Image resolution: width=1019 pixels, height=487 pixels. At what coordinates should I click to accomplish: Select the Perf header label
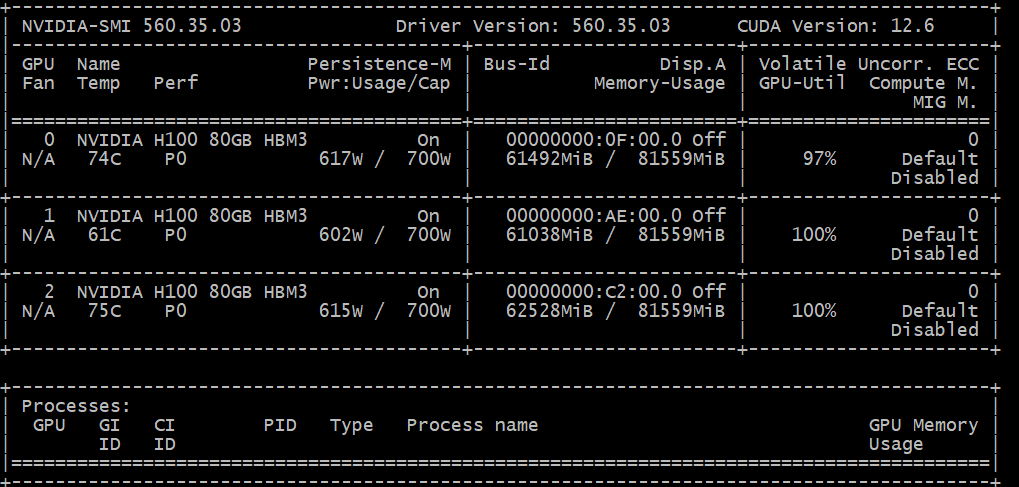pos(175,83)
